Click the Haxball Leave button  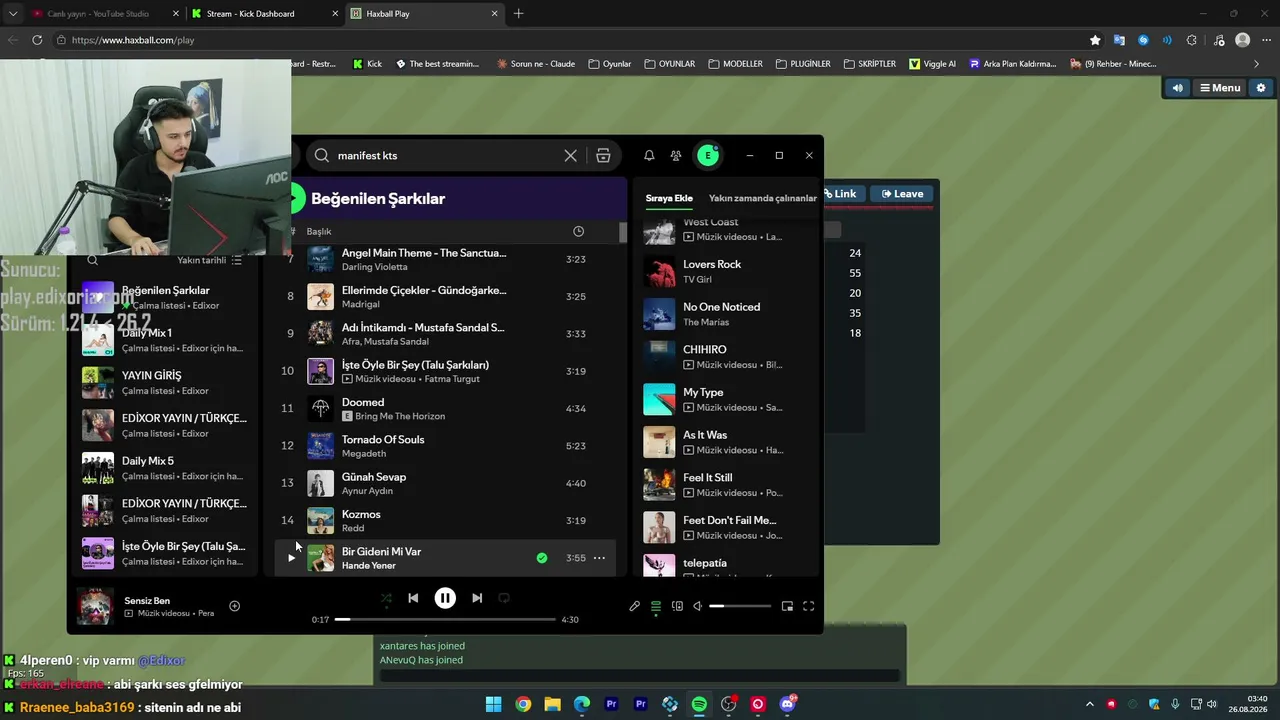click(902, 194)
